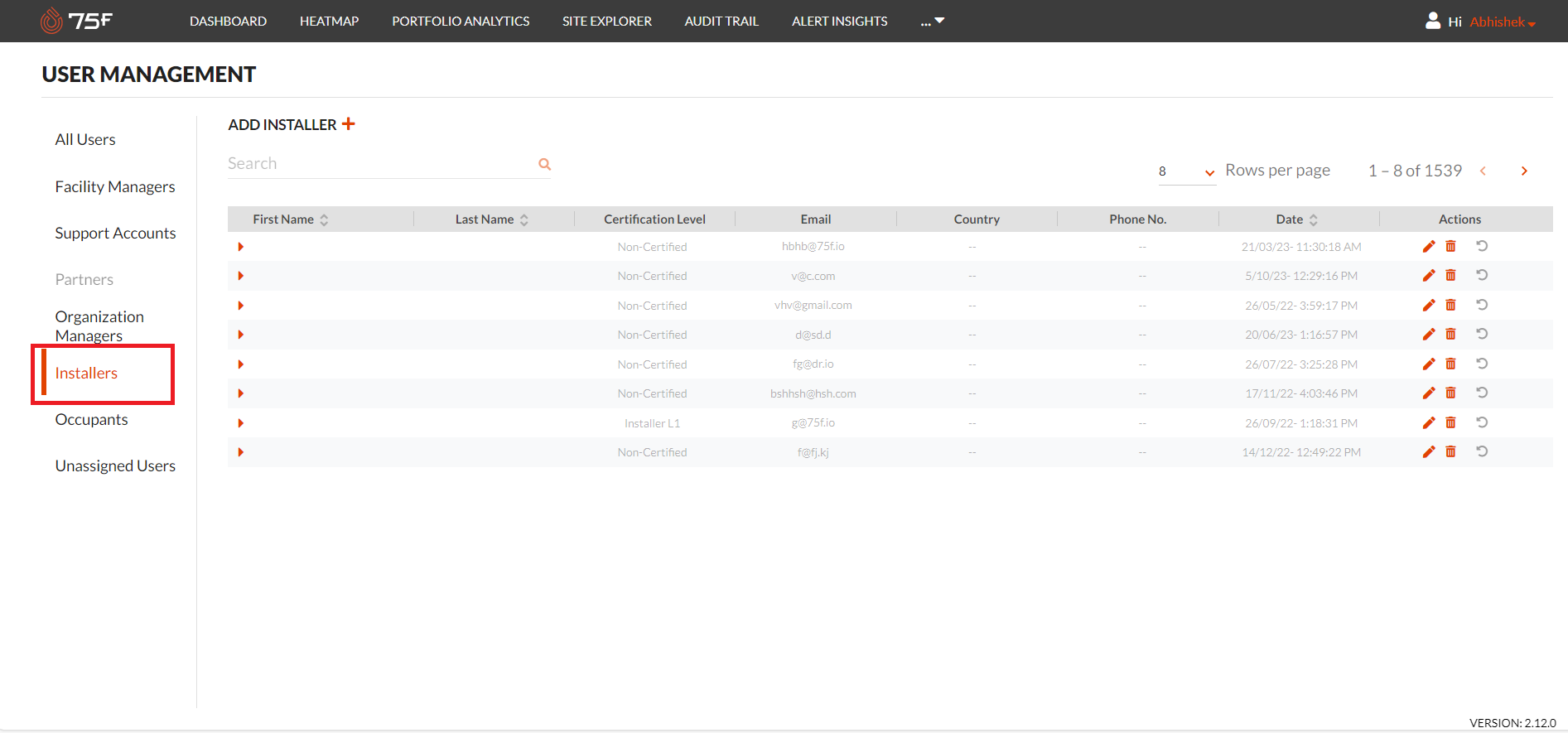Open the Audit Trail page
The image size is (1568, 733).
coord(721,21)
